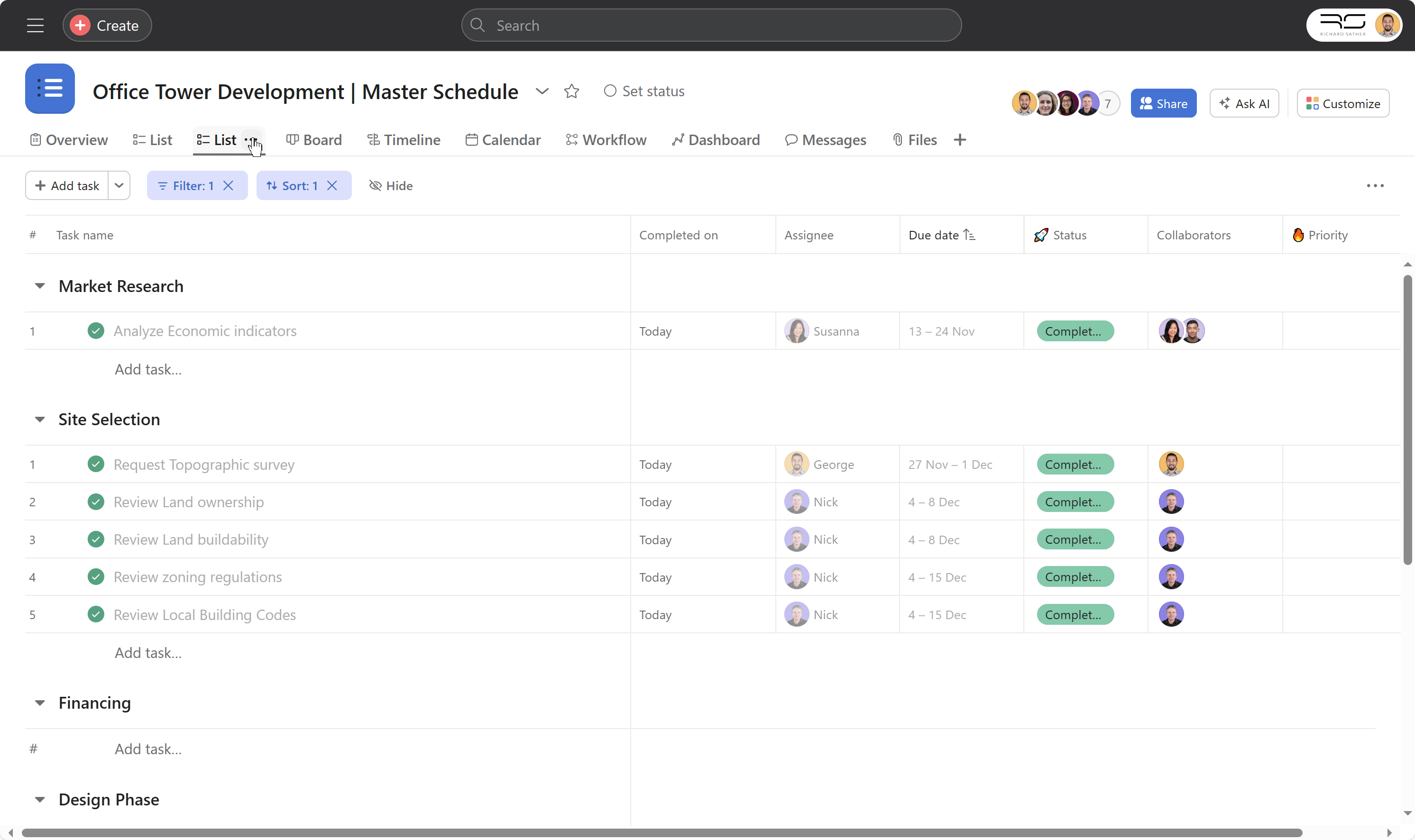
Task: Toggle completion of Review Land ownership
Action: (96, 502)
